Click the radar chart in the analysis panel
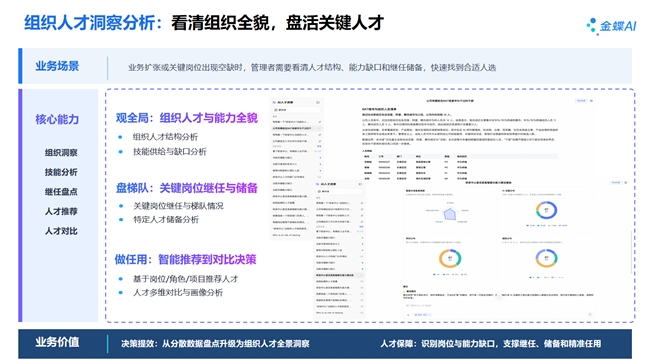 point(449,213)
